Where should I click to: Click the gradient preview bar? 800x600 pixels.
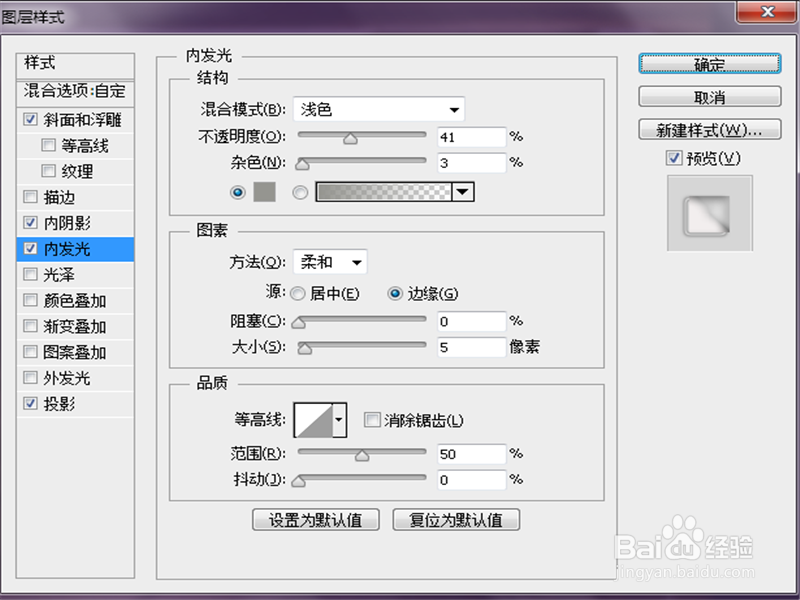[384, 192]
